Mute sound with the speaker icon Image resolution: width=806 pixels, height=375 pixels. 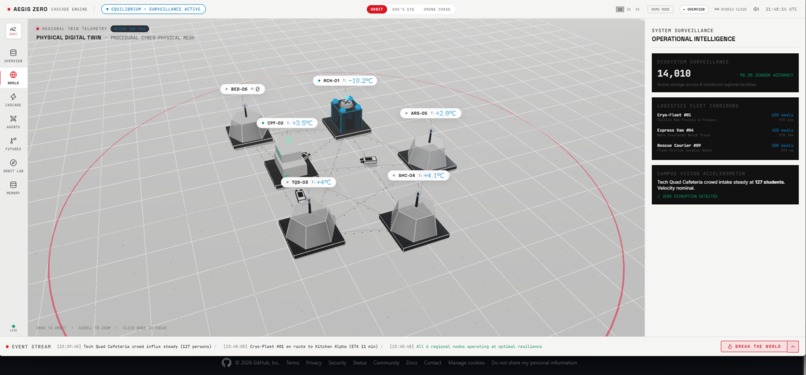point(756,9)
